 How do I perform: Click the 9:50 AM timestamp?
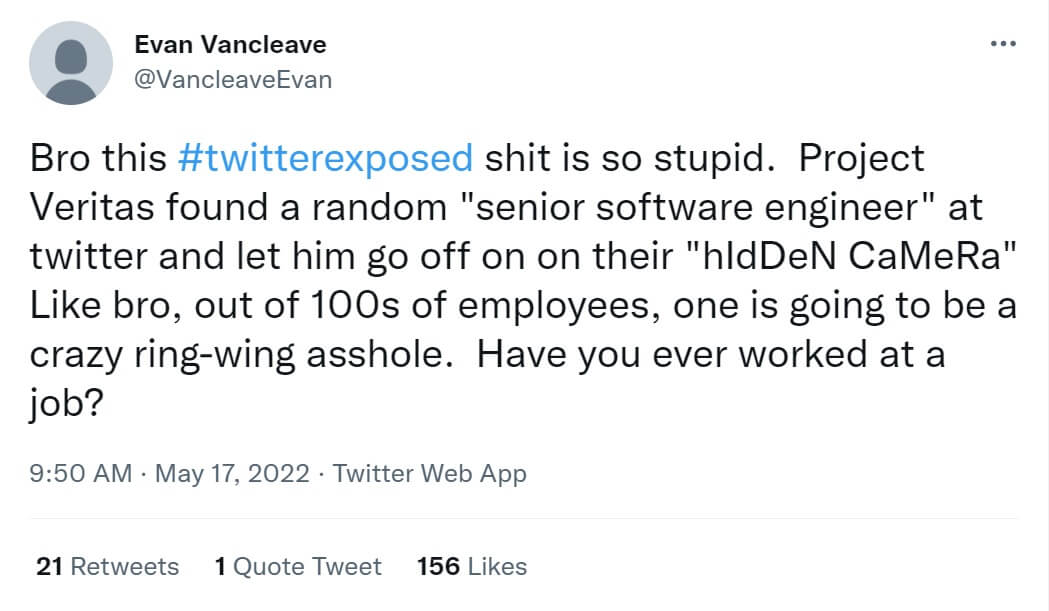click(x=81, y=473)
